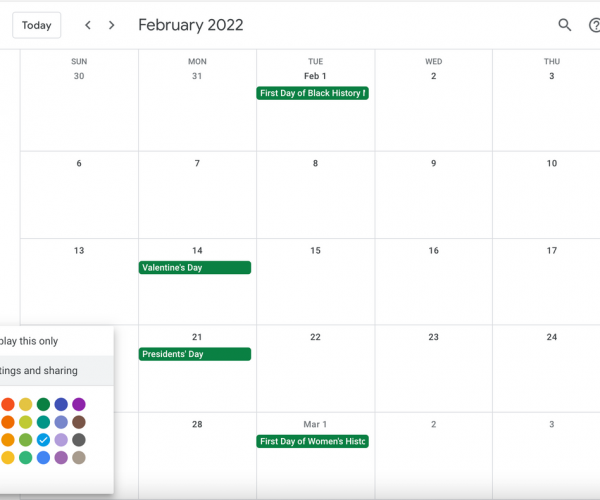
Task: Select date '24' in the calendar
Action: [552, 337]
